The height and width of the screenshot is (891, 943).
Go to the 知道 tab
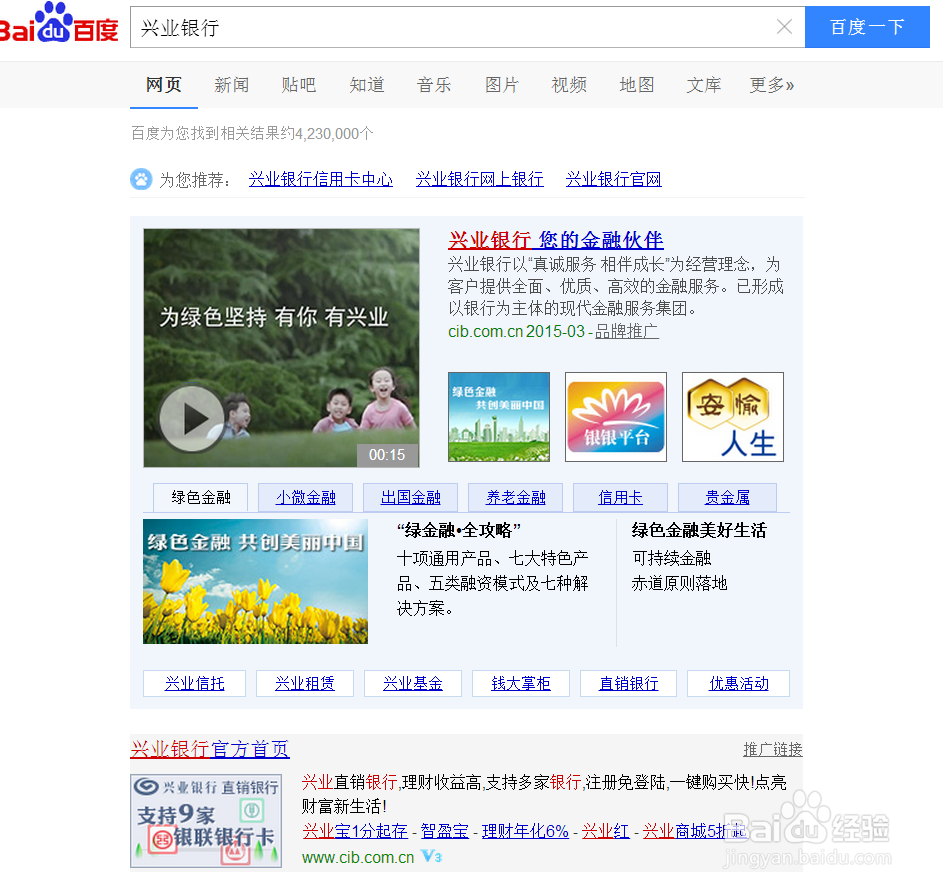click(x=367, y=85)
